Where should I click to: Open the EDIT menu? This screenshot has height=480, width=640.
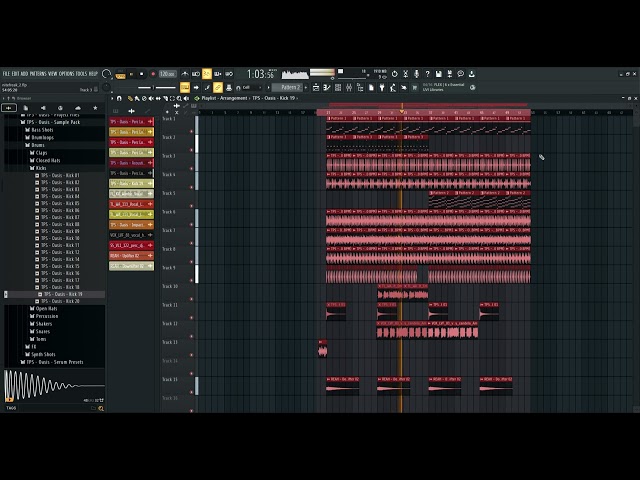coord(16,74)
